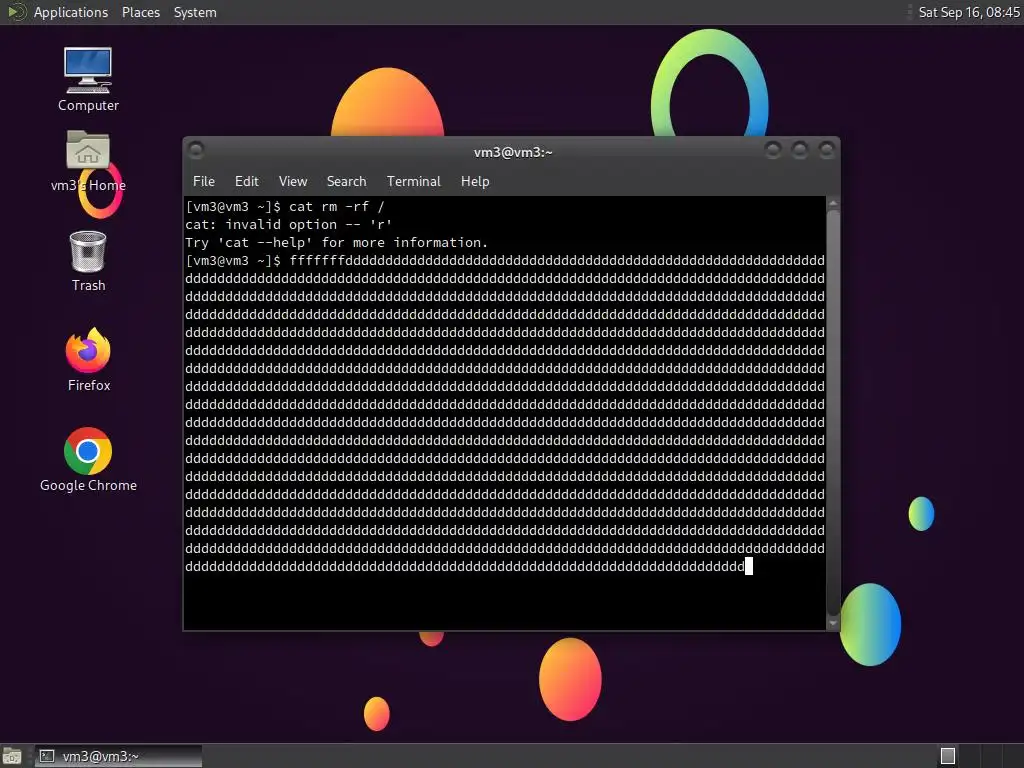Click the vm3@vm3:~ window title text
Image resolution: width=1024 pixels, height=768 pixels.
pos(513,152)
